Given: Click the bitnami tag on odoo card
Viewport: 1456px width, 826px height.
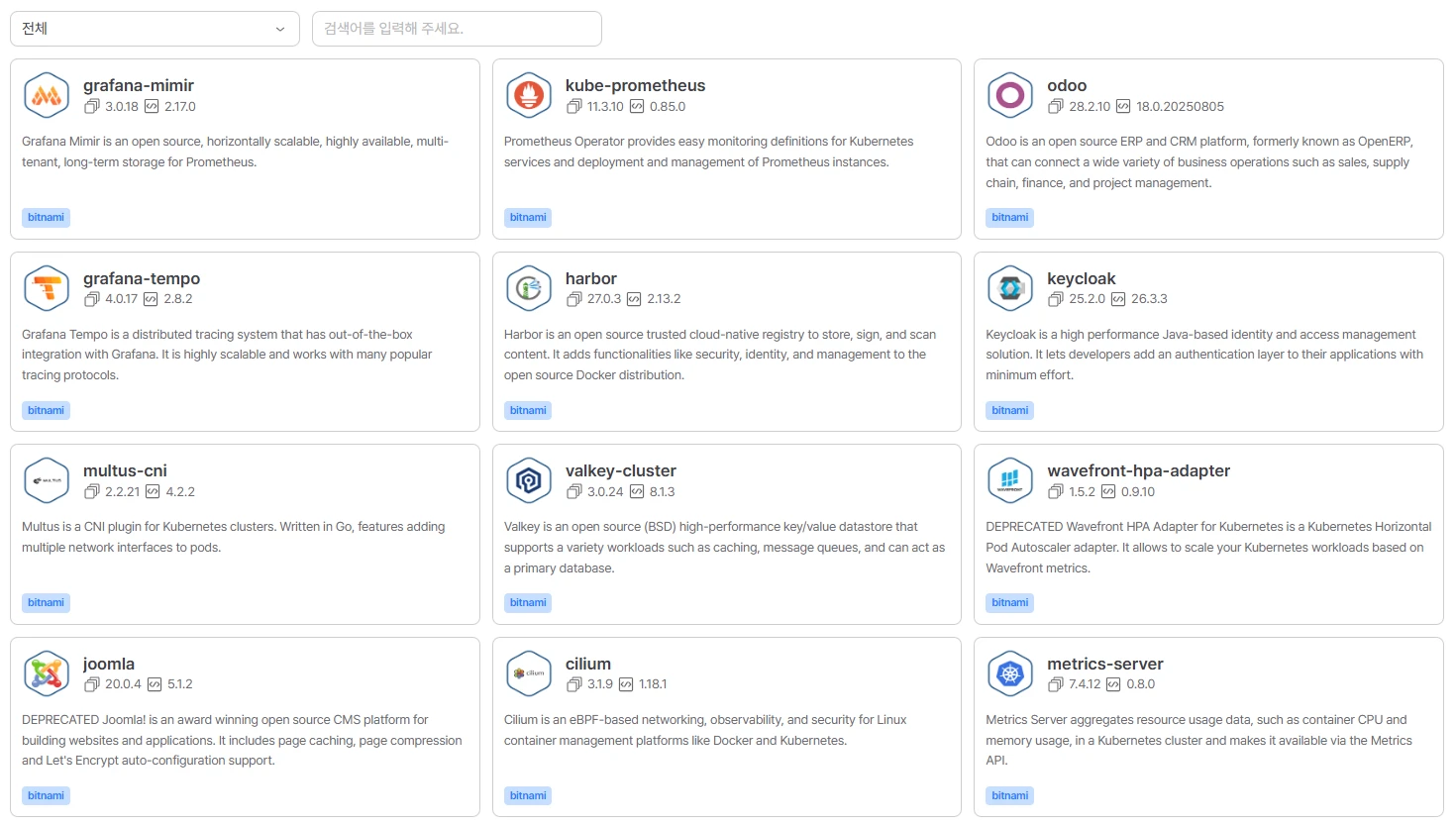Looking at the screenshot, I should pyautogui.click(x=1010, y=217).
